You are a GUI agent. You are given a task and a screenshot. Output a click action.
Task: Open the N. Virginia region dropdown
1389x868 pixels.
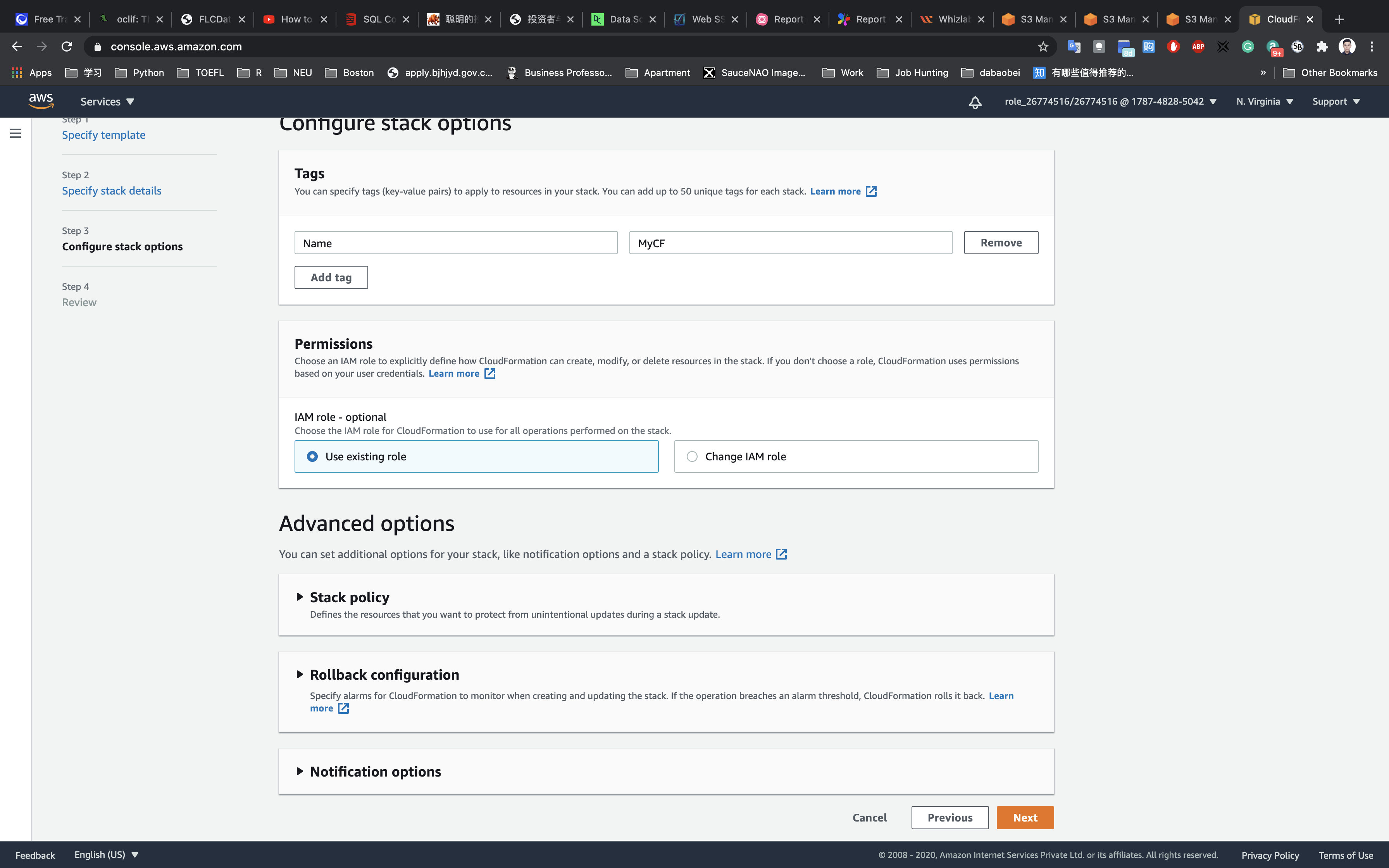(1265, 102)
